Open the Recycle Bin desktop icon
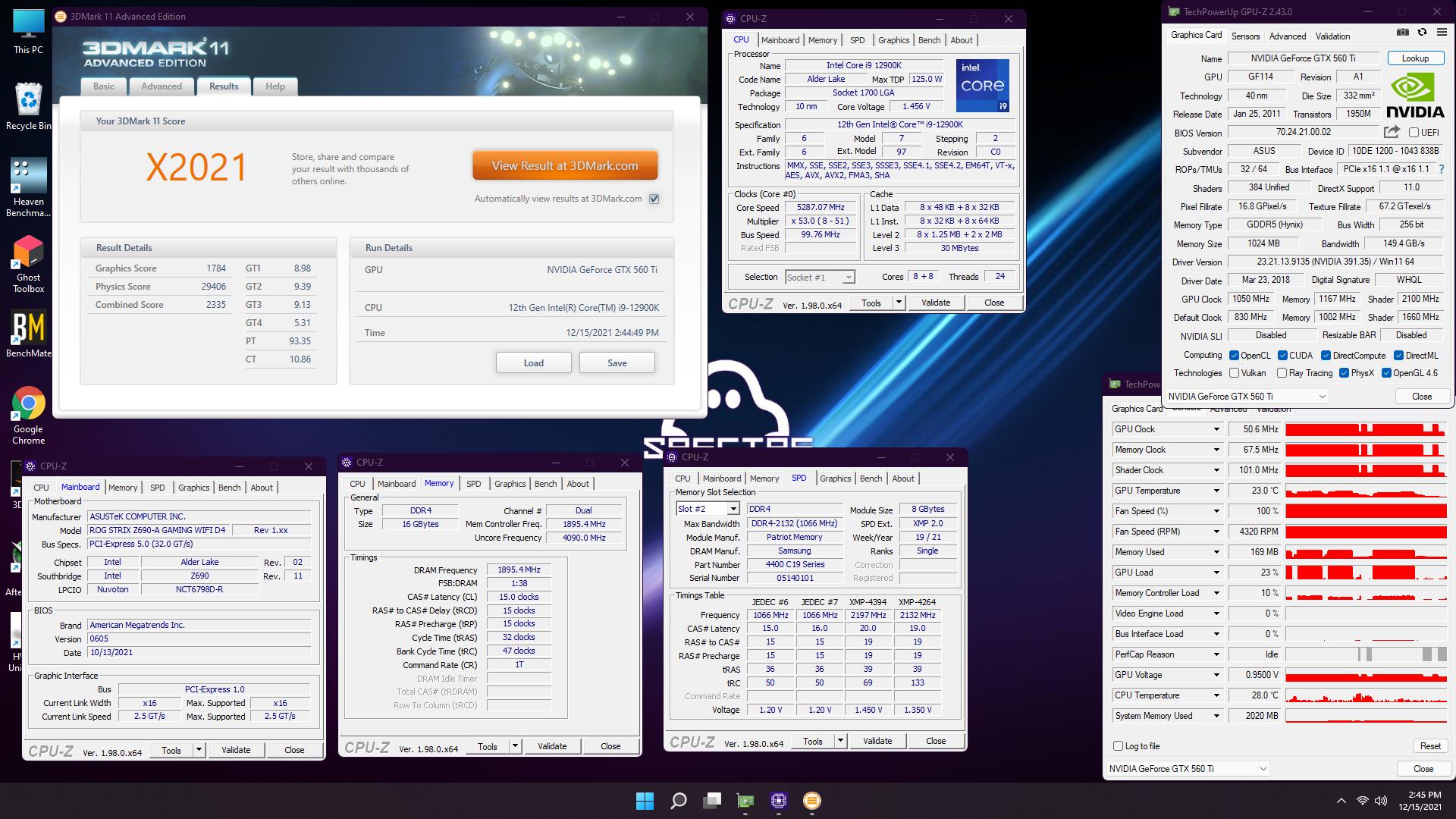This screenshot has height=819, width=1456. tap(28, 107)
